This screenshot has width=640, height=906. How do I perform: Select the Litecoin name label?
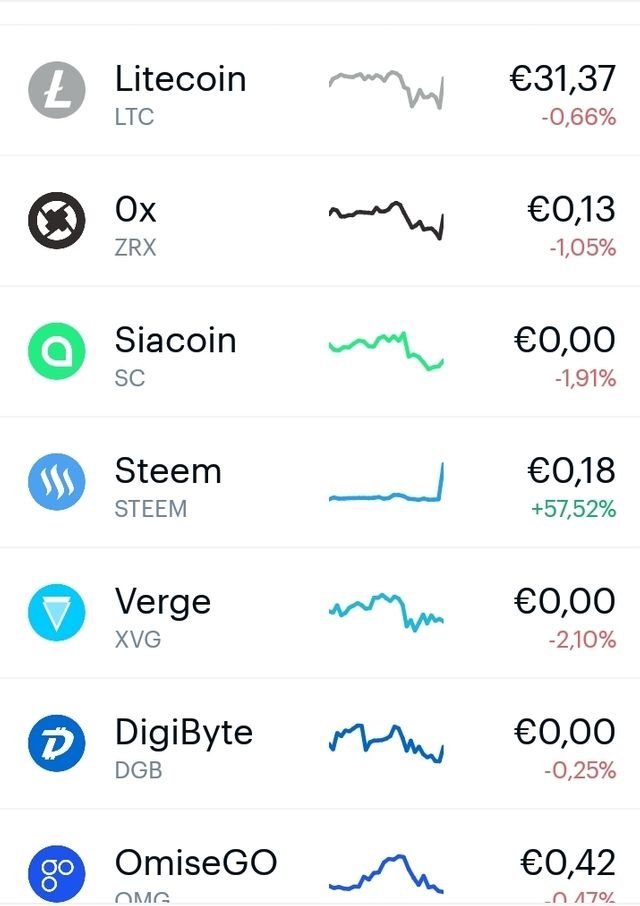click(180, 79)
